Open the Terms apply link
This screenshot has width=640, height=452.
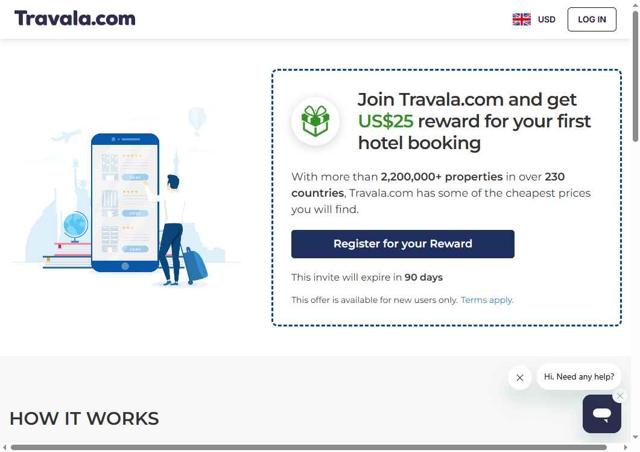(x=487, y=300)
